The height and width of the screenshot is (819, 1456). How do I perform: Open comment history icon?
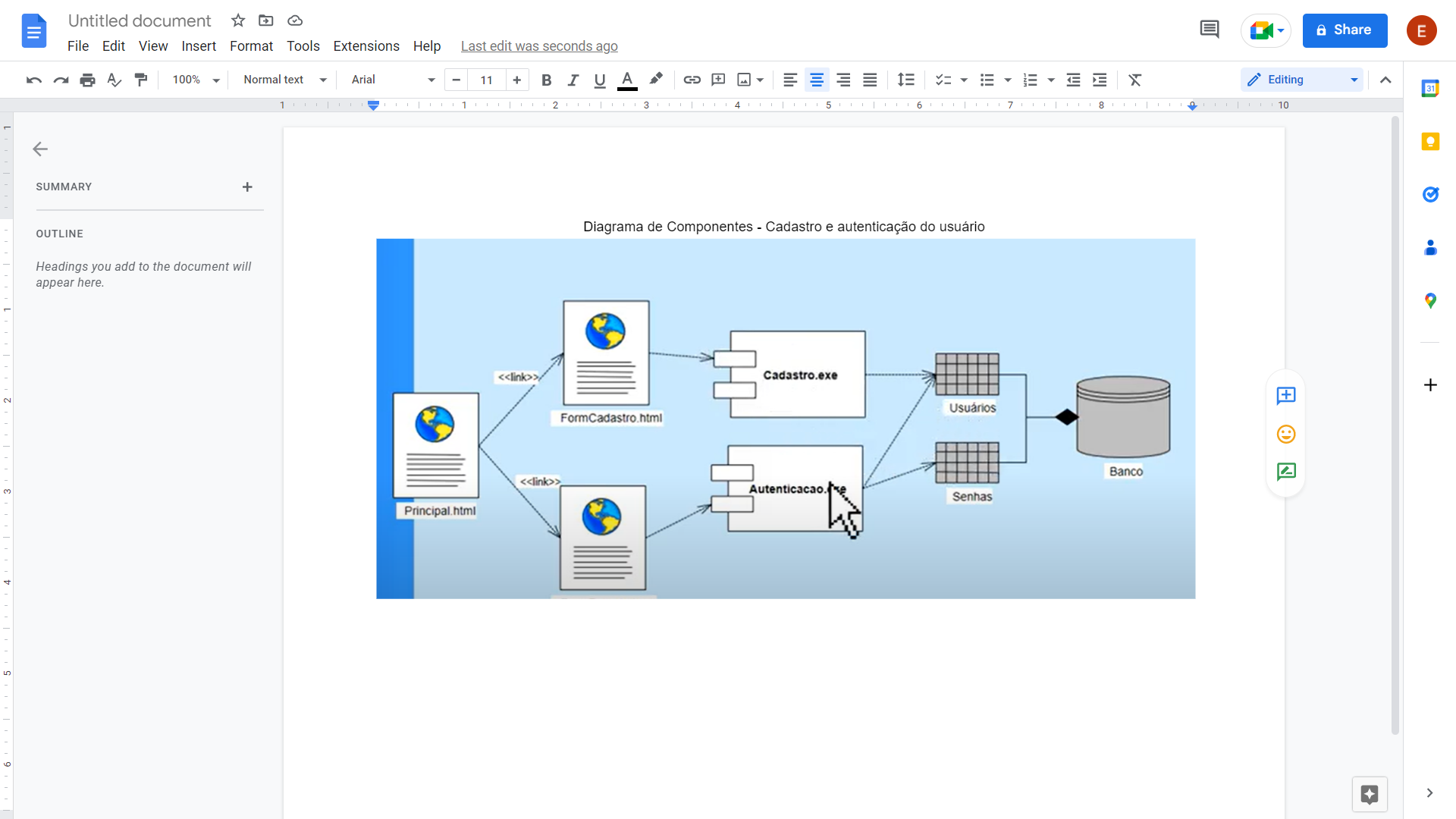point(1210,30)
